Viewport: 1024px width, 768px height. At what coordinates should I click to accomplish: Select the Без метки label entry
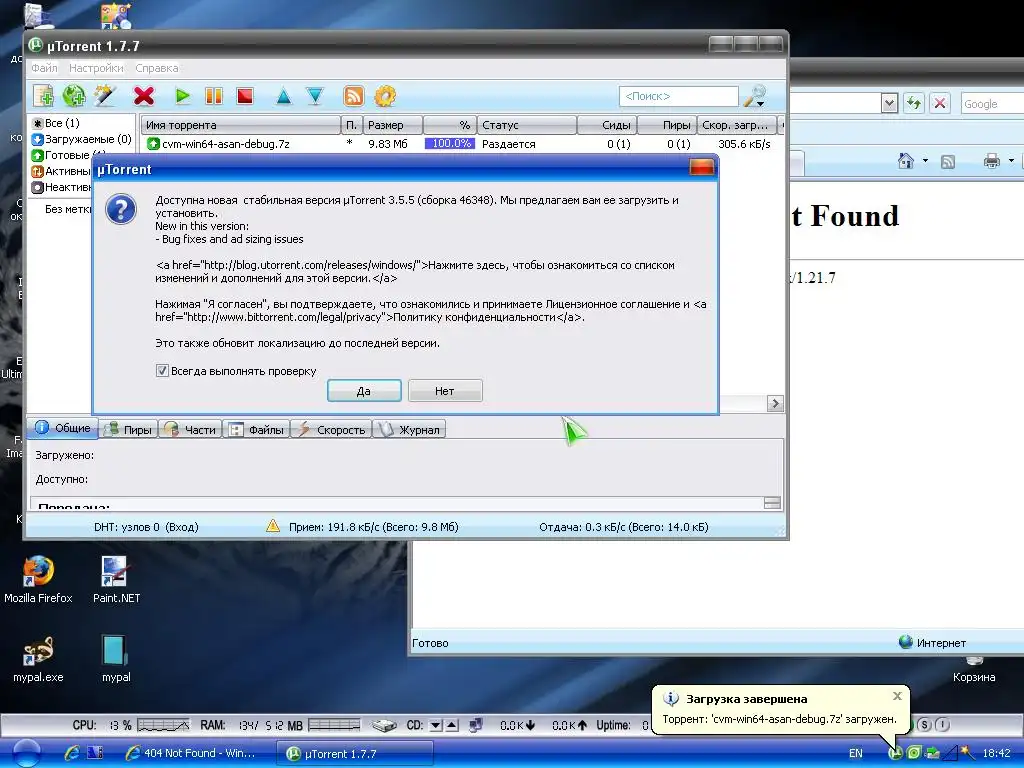[x=68, y=209]
